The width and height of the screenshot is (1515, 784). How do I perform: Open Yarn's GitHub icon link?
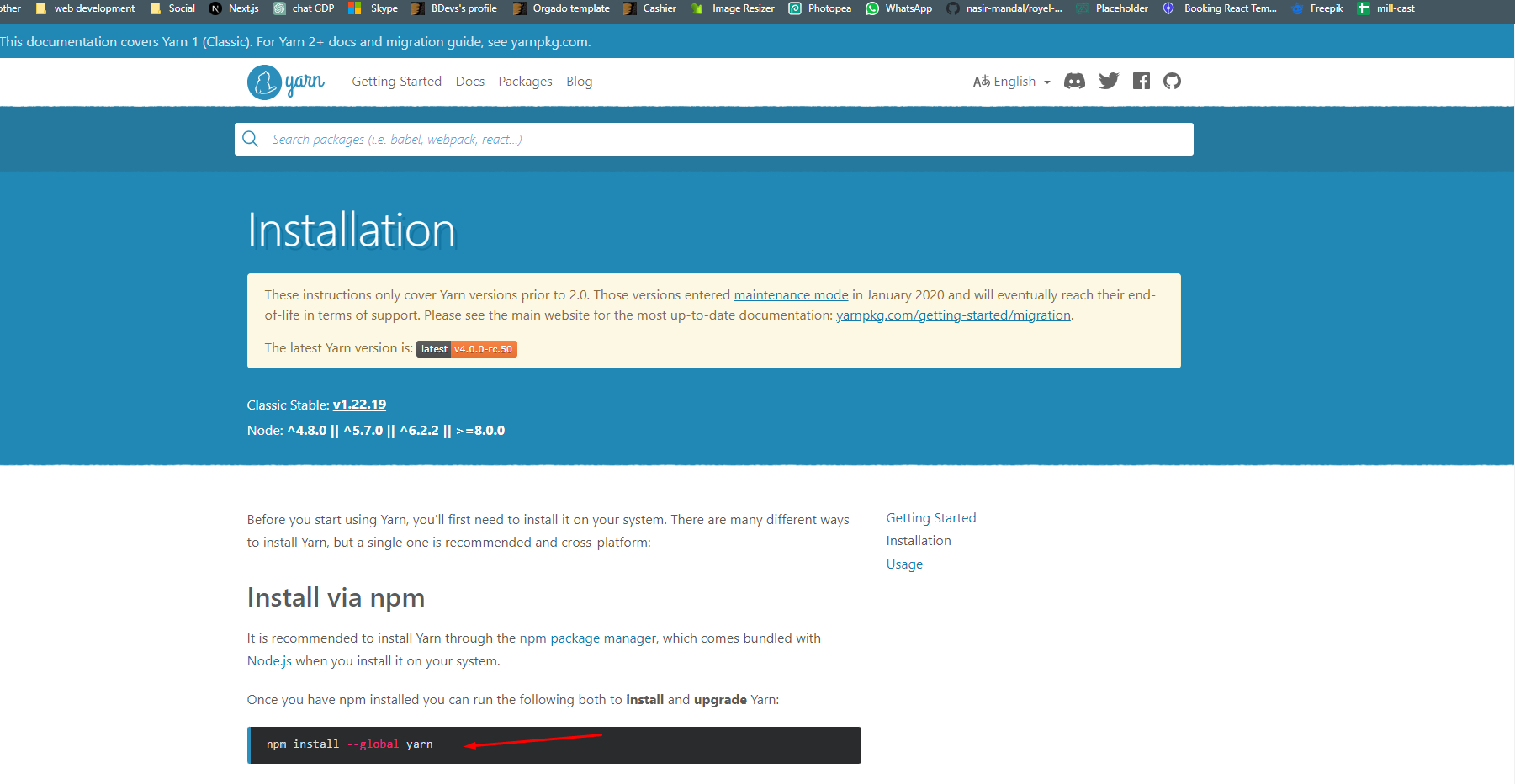point(1172,81)
